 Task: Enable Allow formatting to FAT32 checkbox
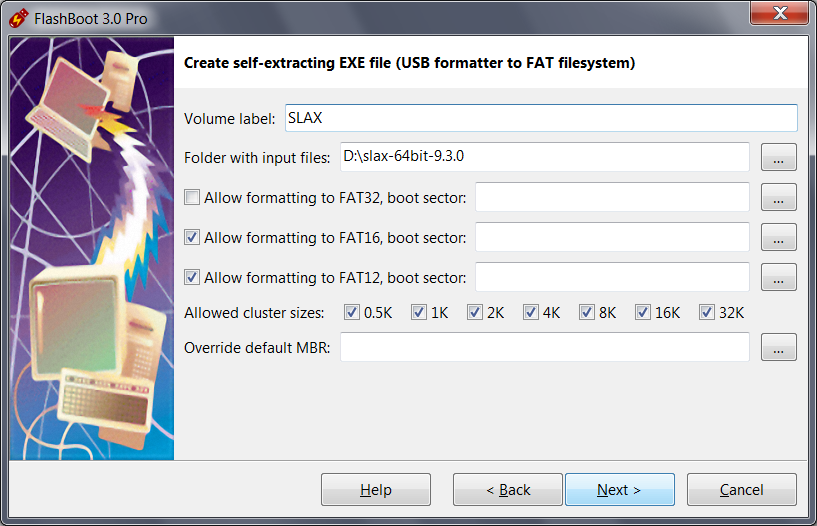click(x=192, y=197)
